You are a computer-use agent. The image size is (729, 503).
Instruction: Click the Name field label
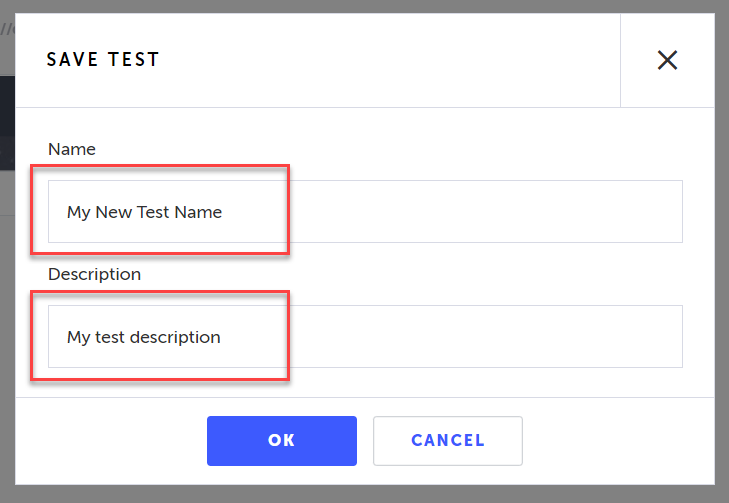coord(72,149)
